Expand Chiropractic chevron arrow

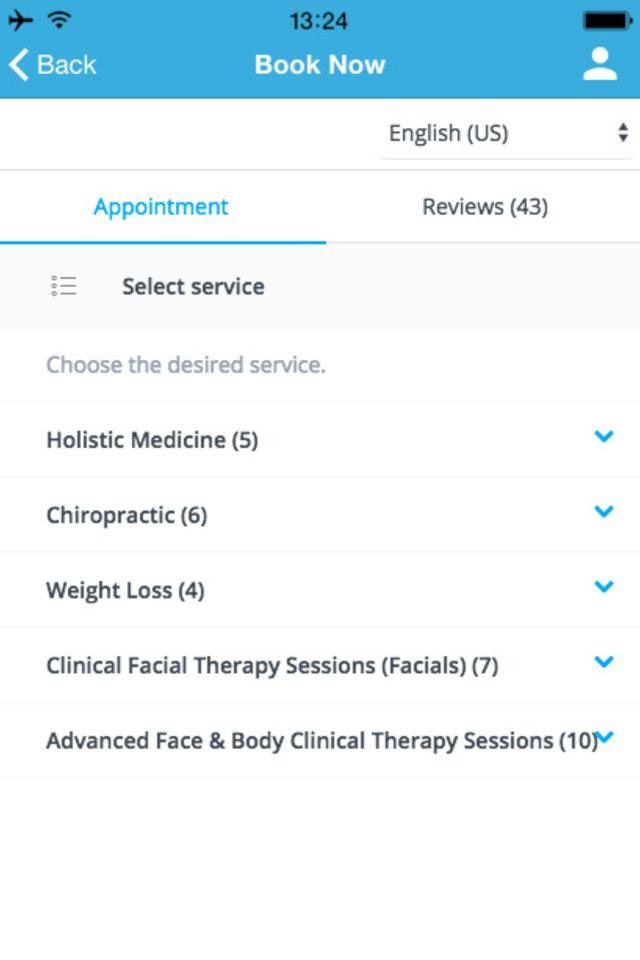pos(603,512)
